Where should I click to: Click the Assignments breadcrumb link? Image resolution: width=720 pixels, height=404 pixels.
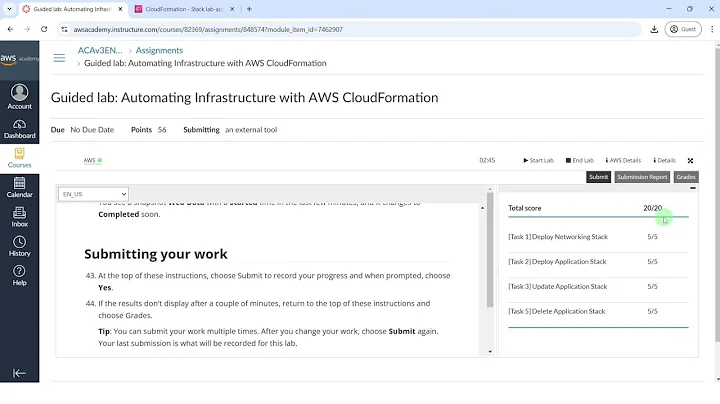[159, 50]
